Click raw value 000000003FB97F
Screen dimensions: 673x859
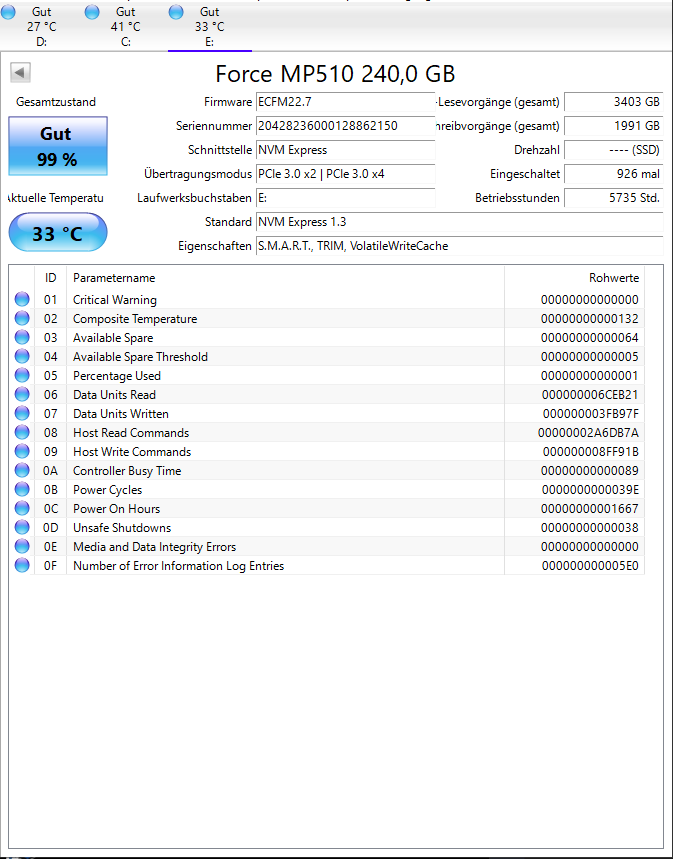(x=591, y=414)
